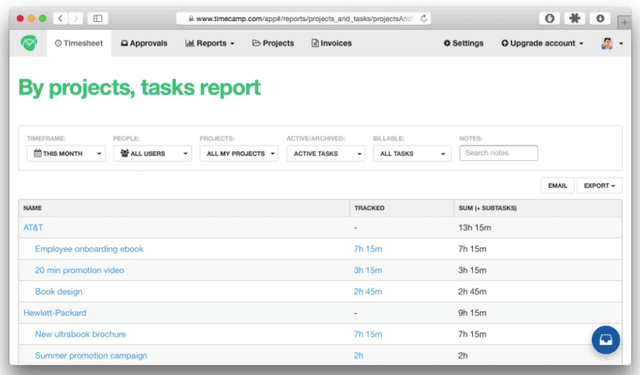Open the browser downloads icon
The image size is (640, 375).
[600, 18]
